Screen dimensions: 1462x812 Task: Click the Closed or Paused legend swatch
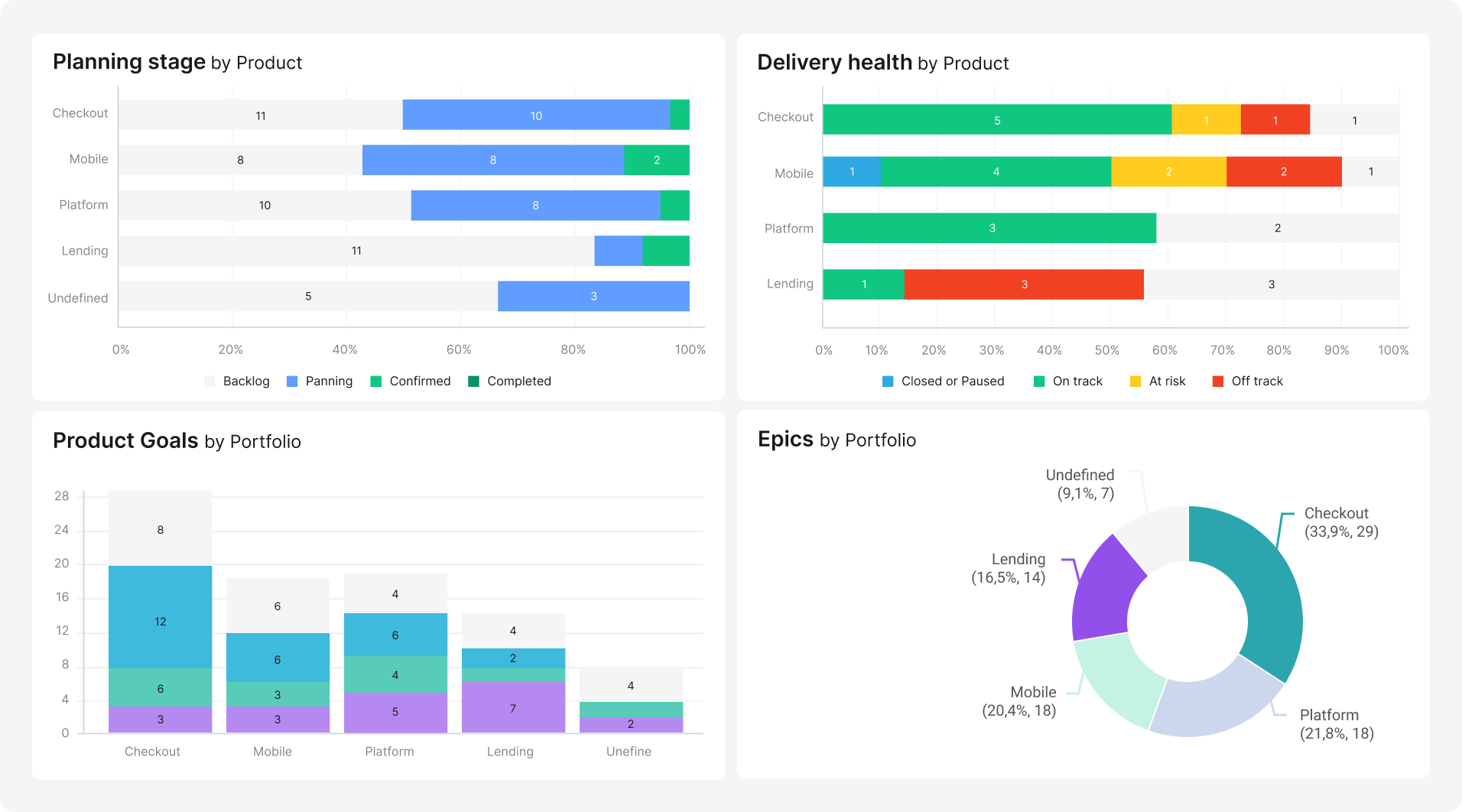tap(887, 382)
